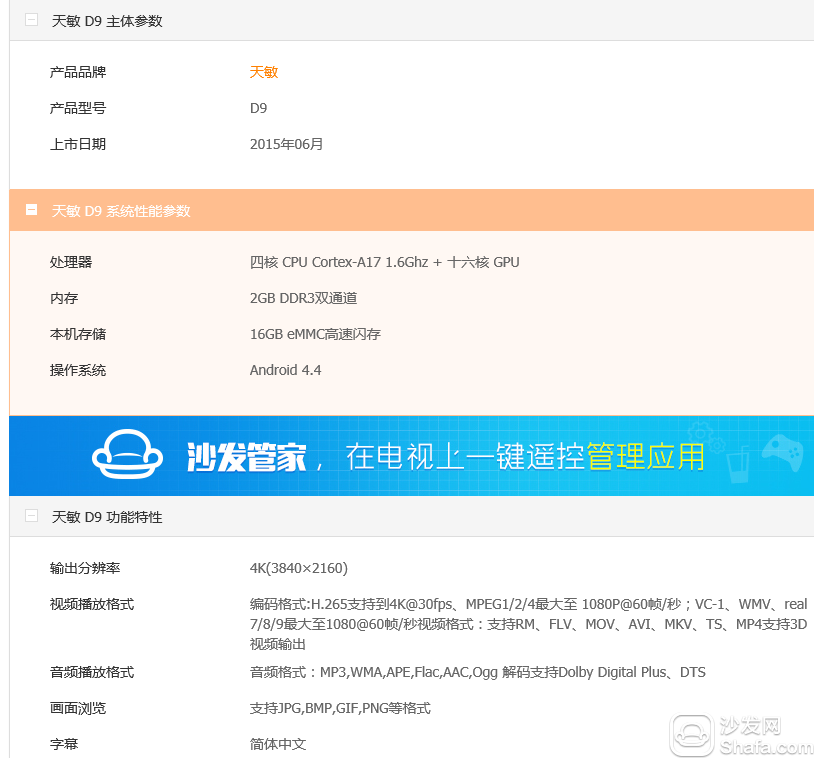Click the 视频播放格式 label
The image size is (814, 758).
[92, 604]
